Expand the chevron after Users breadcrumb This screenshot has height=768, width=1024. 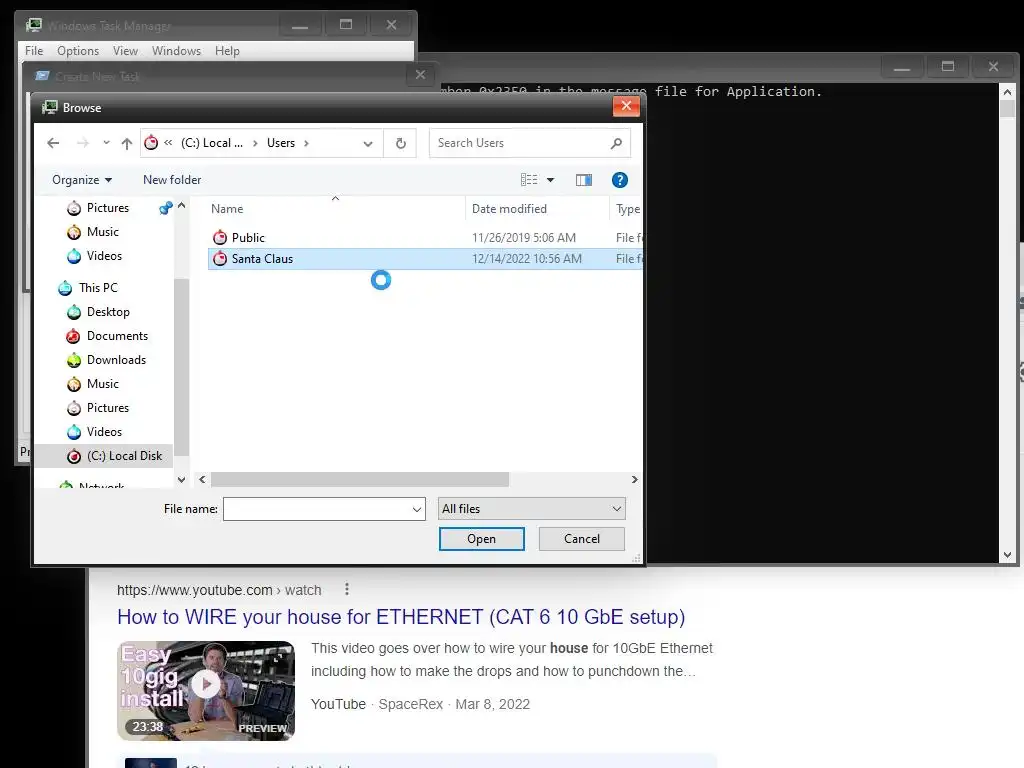coord(306,143)
